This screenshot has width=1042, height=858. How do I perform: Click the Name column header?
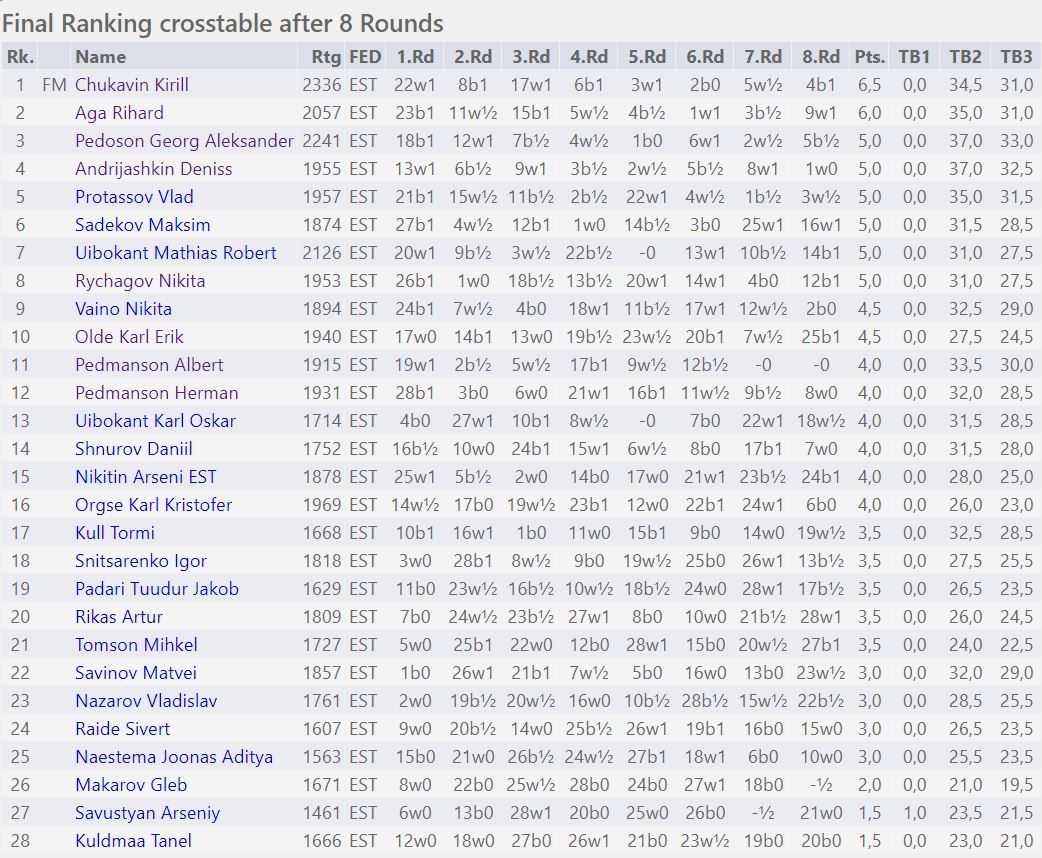(100, 56)
